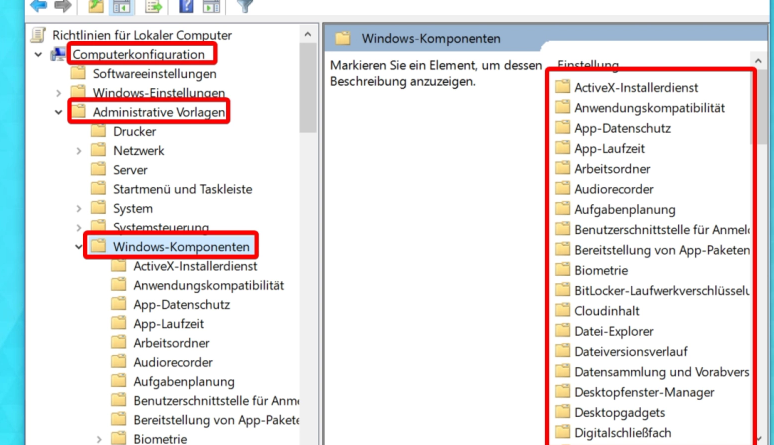Select Bereitstellung von App-Paketen in left tree

click(x=216, y=420)
